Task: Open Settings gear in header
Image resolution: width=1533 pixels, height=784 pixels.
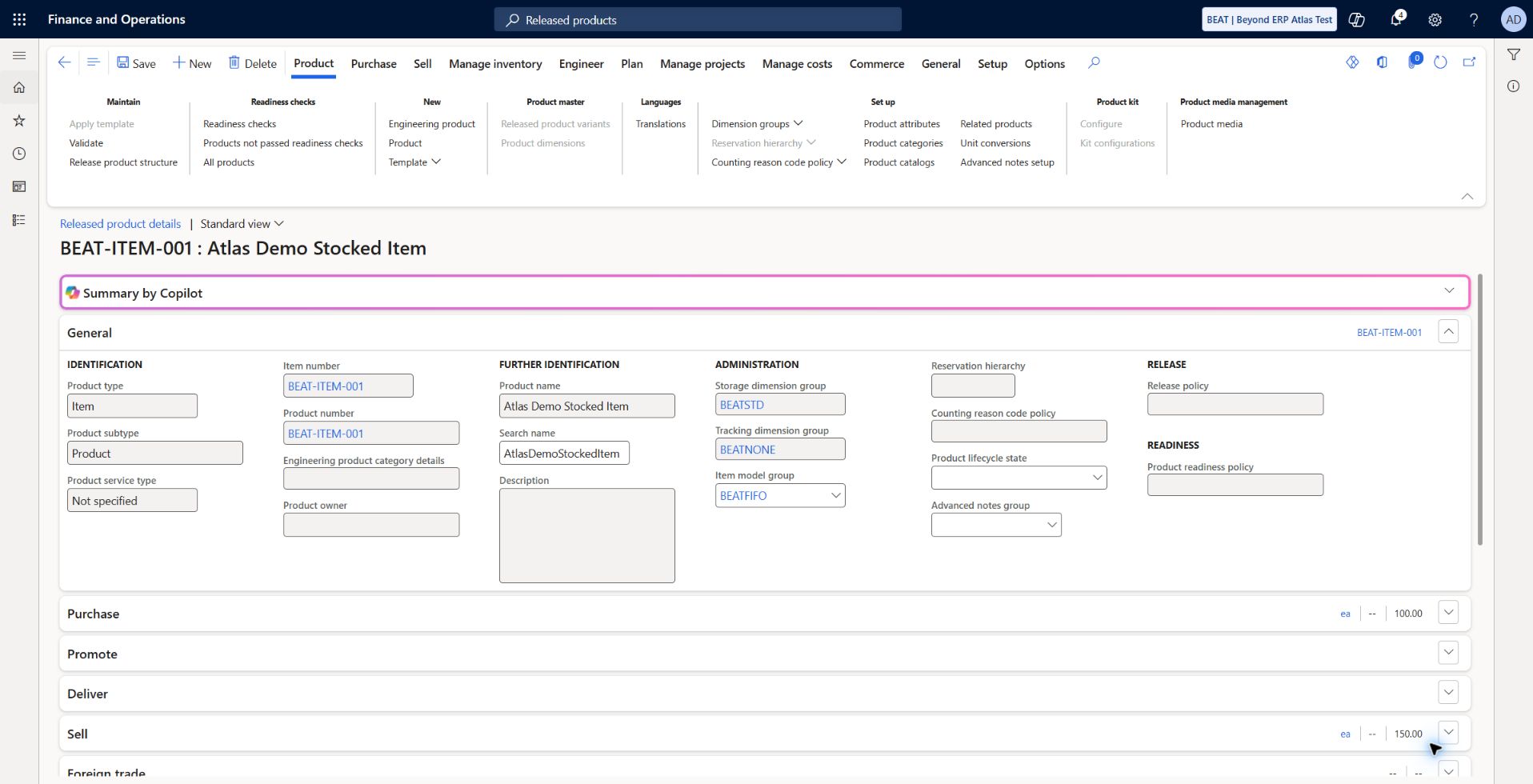Action: pyautogui.click(x=1435, y=20)
